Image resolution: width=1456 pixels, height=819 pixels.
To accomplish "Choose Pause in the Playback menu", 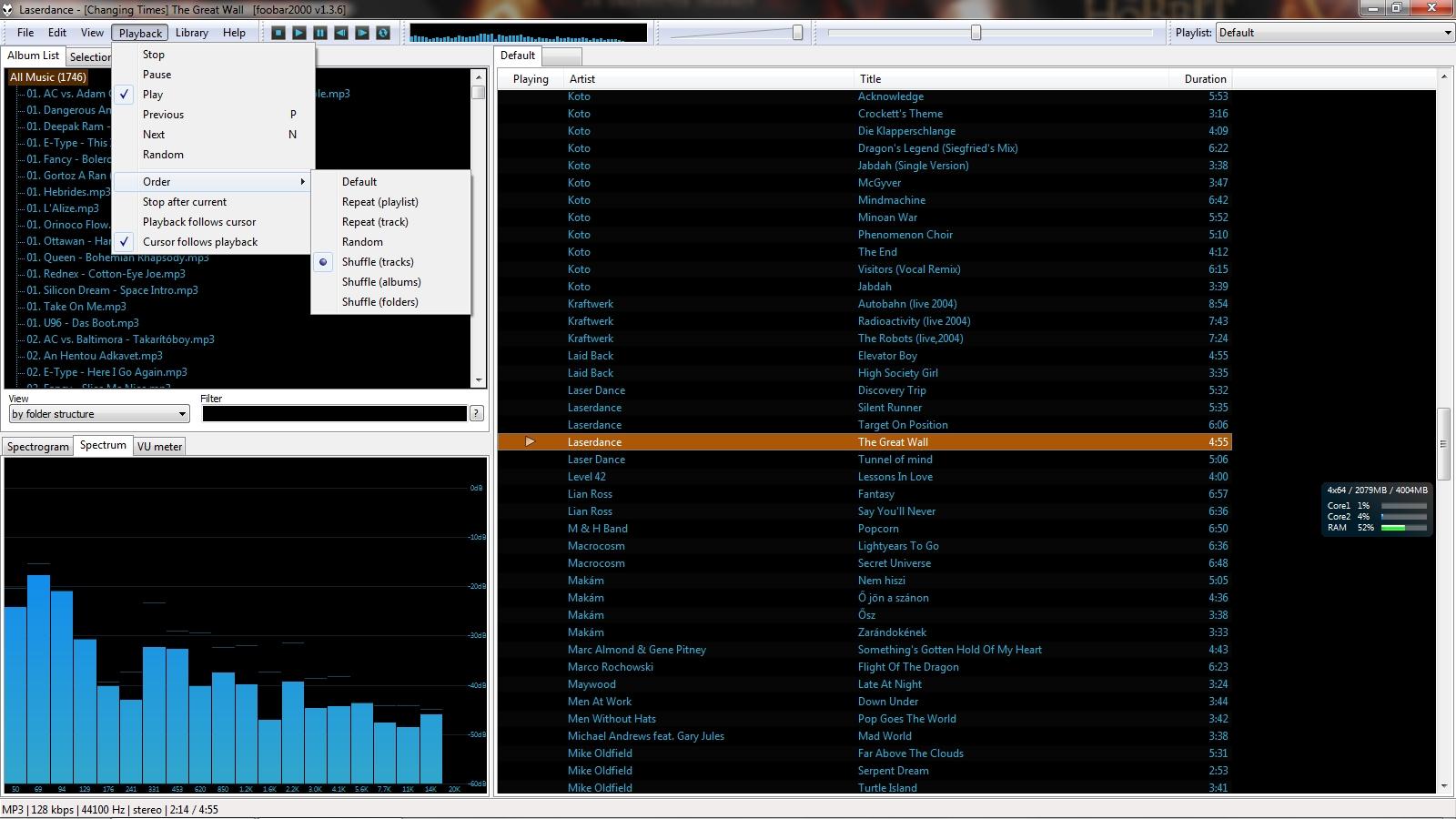I will 214,75.
